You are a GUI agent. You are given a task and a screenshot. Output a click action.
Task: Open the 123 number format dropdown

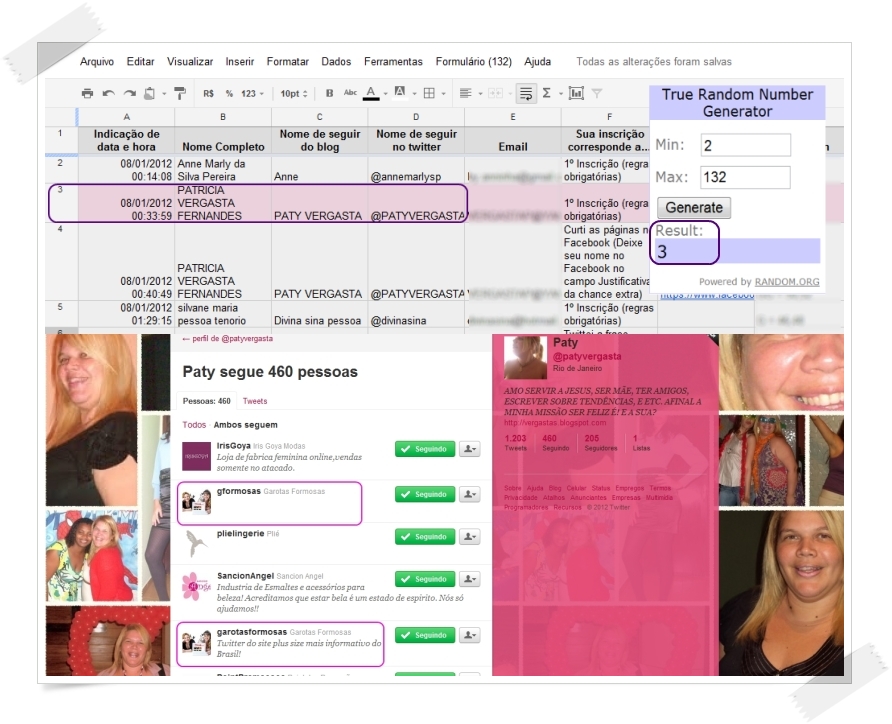252,93
